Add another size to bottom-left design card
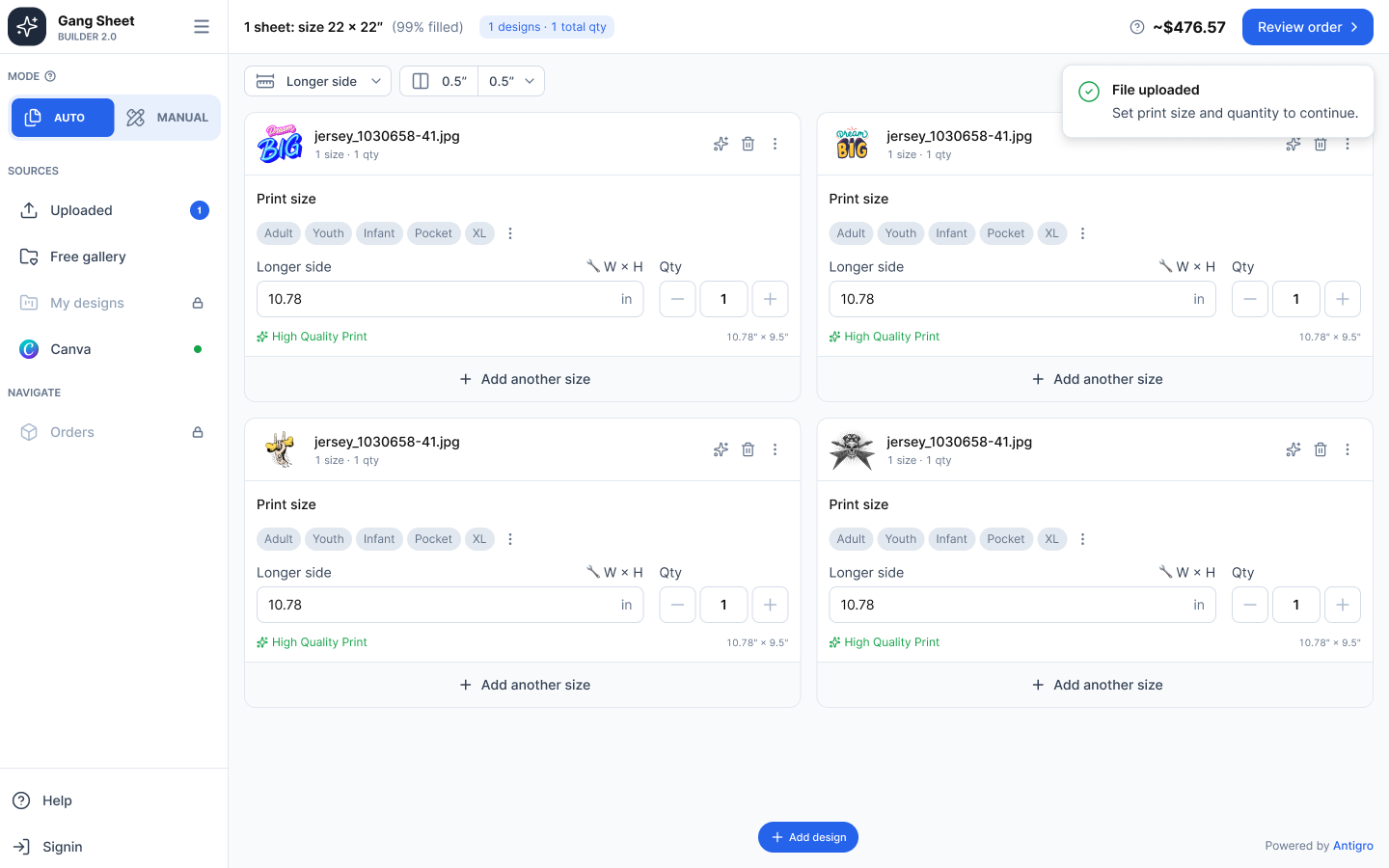The image size is (1389, 868). coord(523,685)
